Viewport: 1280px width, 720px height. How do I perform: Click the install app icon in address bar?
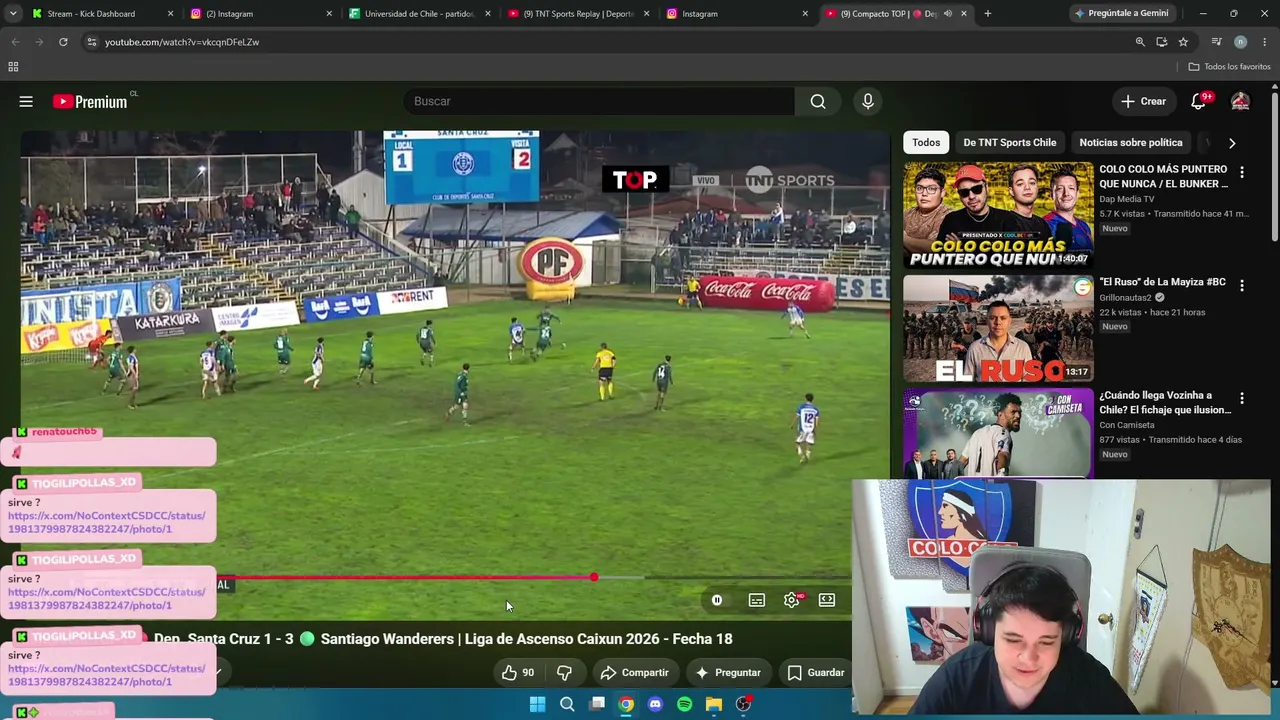1162,42
